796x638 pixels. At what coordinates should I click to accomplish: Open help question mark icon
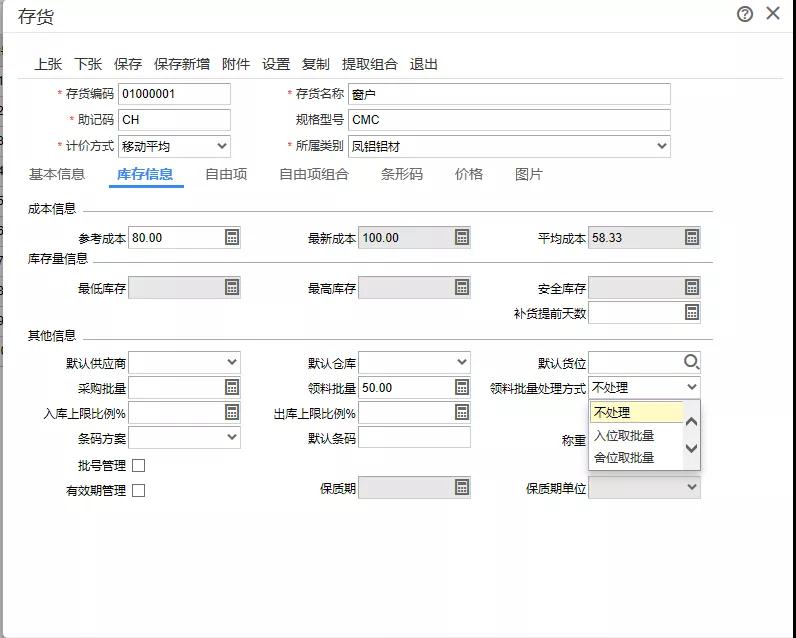click(x=745, y=14)
